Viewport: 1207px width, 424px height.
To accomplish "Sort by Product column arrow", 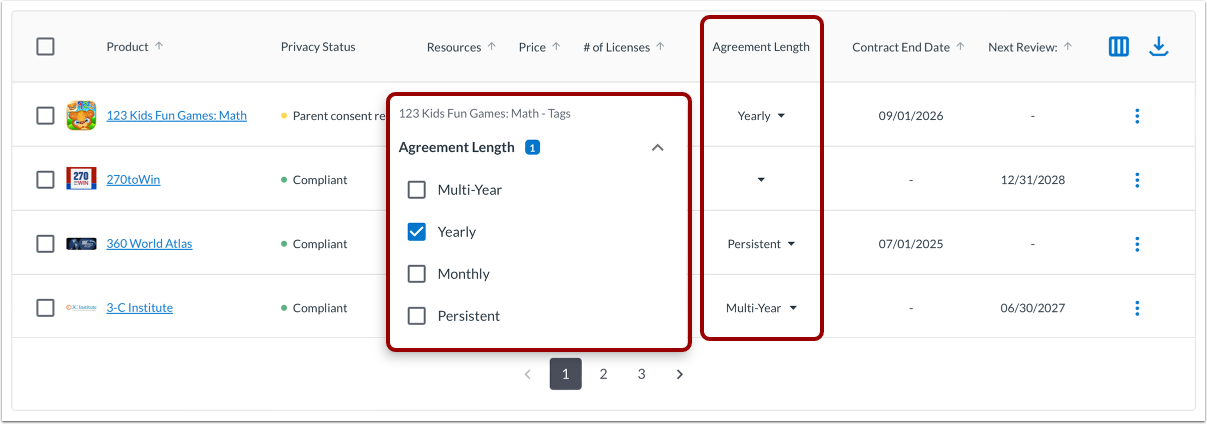I will [160, 47].
